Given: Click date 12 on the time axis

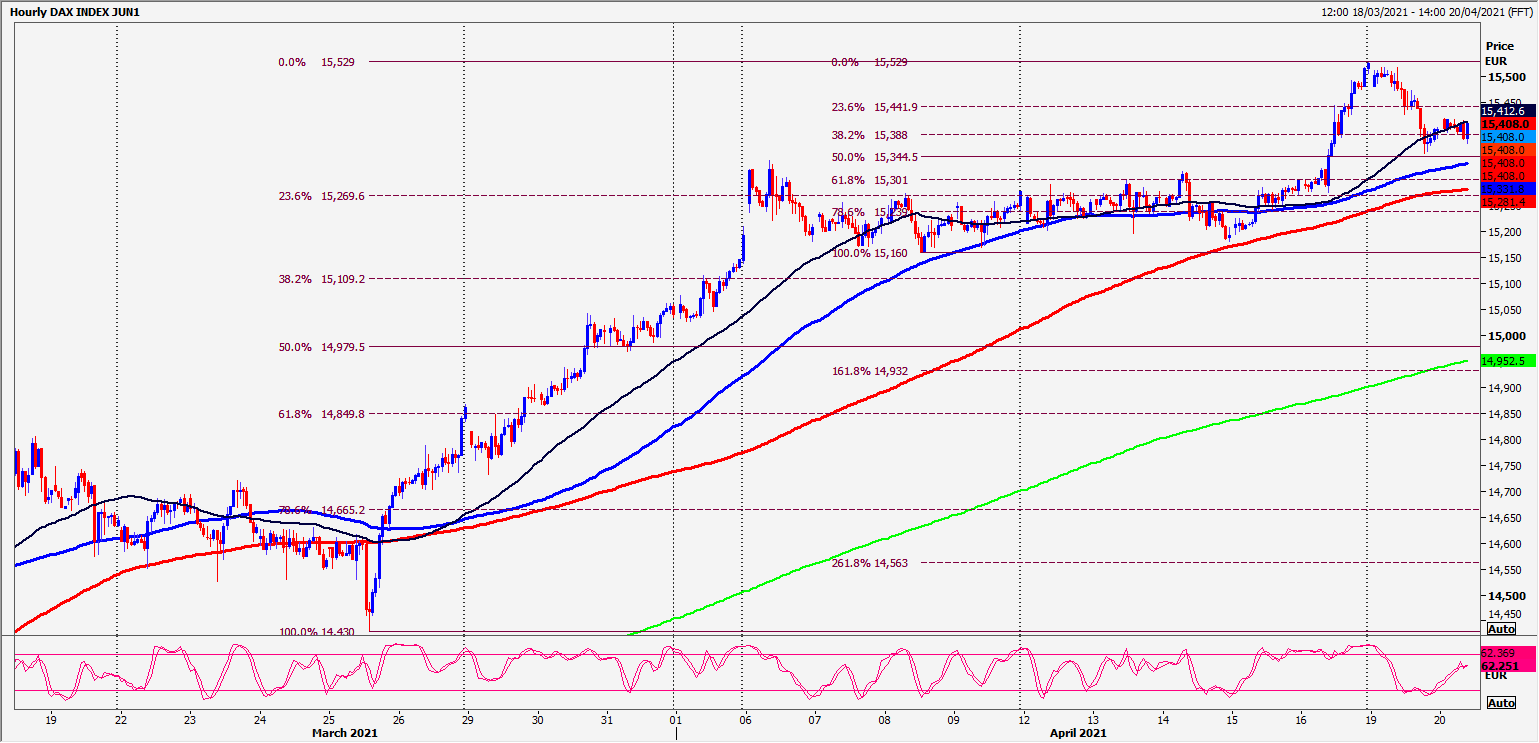Looking at the screenshot, I should (1023, 719).
